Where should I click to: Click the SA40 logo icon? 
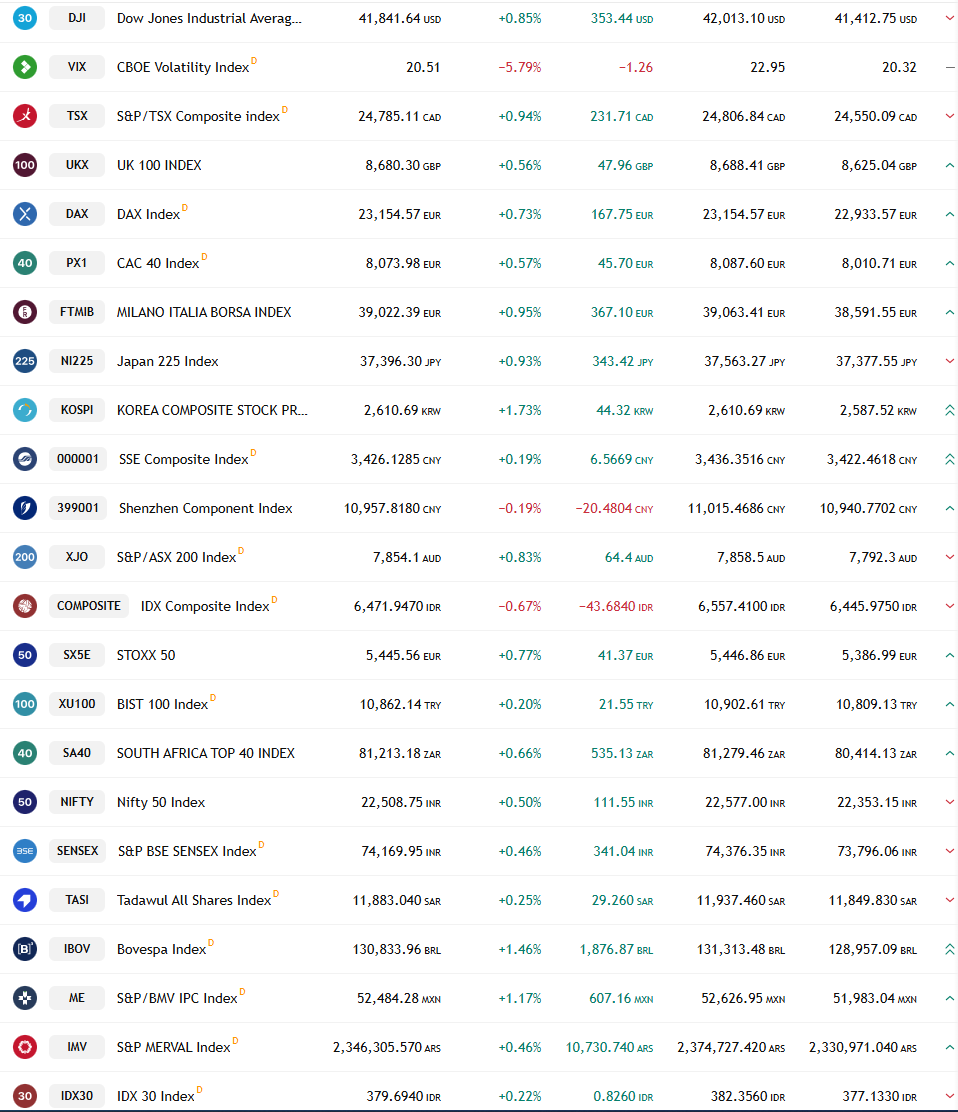pyautogui.click(x=25, y=753)
